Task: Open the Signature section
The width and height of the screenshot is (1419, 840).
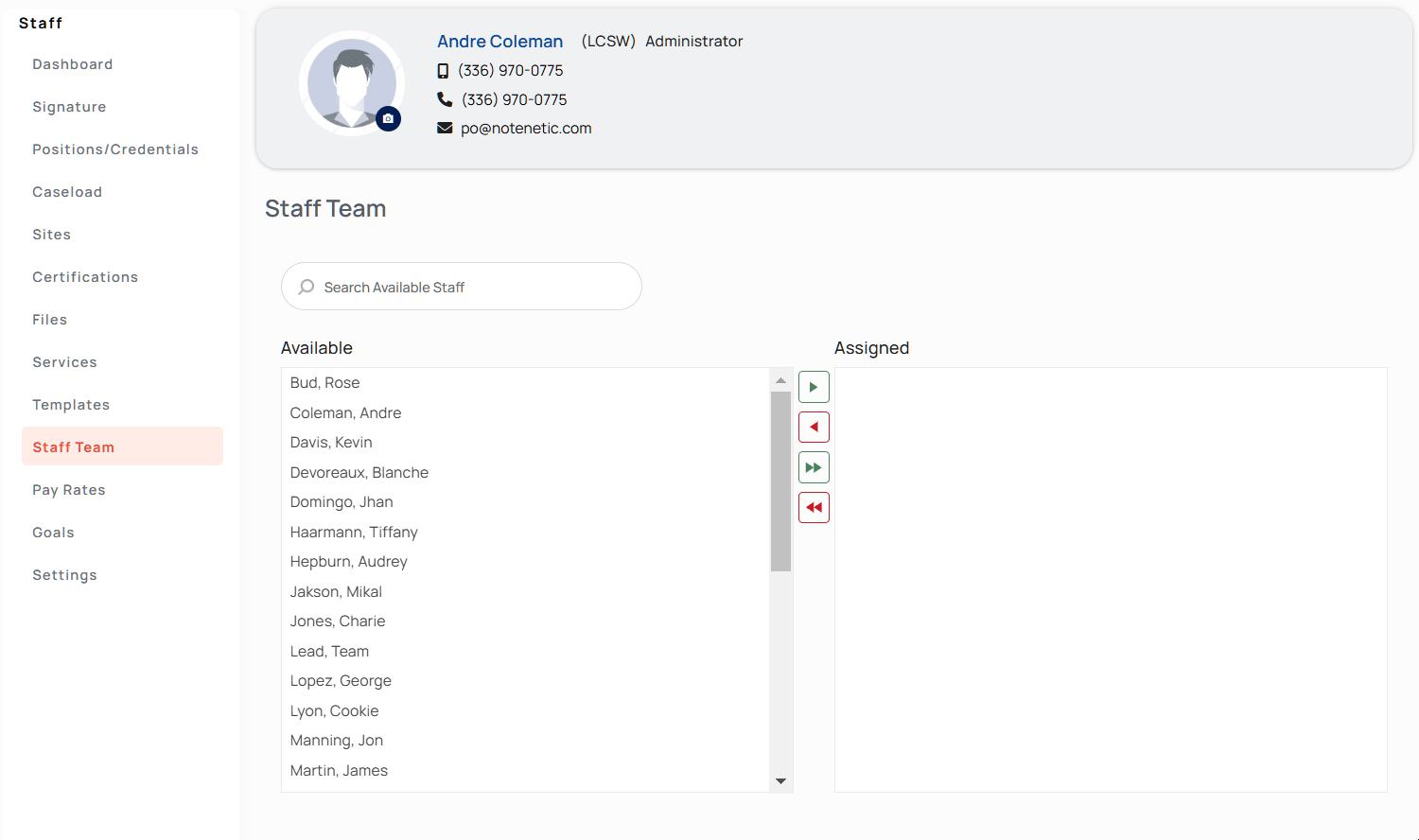Action: click(x=69, y=107)
